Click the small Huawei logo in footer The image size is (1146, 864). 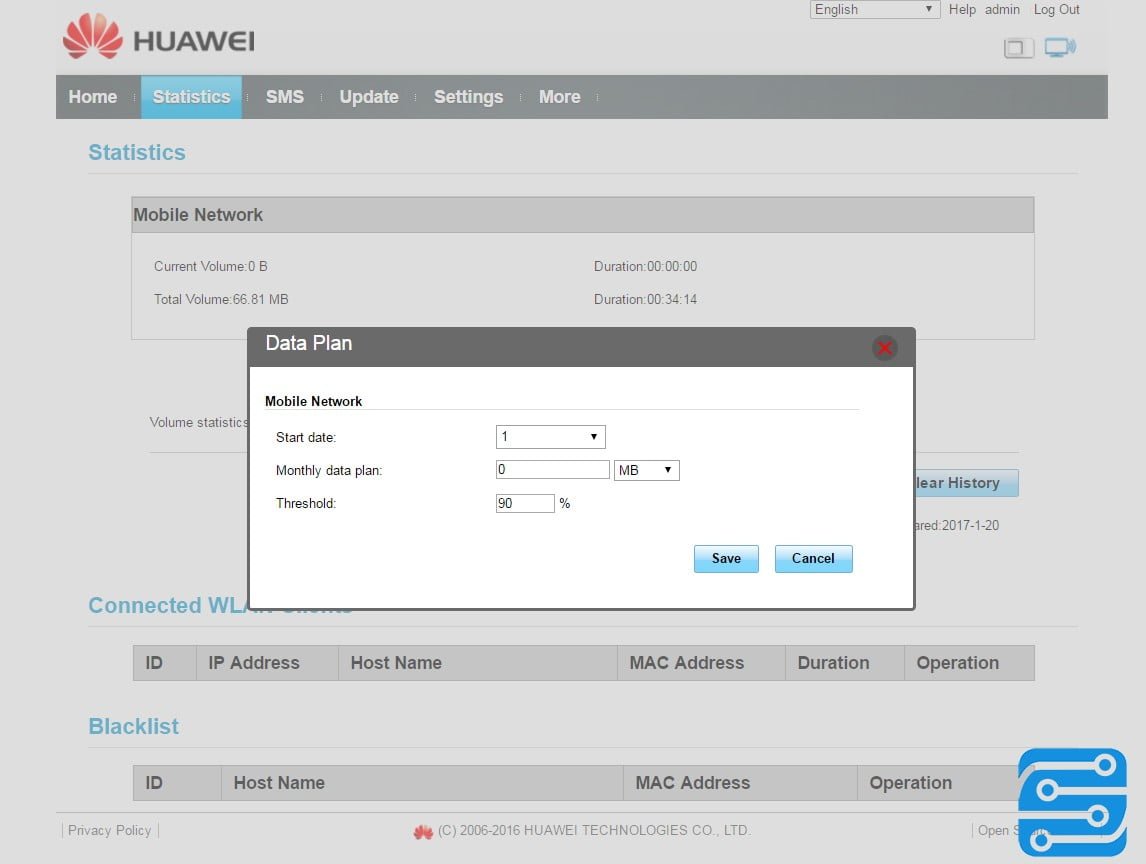pos(423,831)
